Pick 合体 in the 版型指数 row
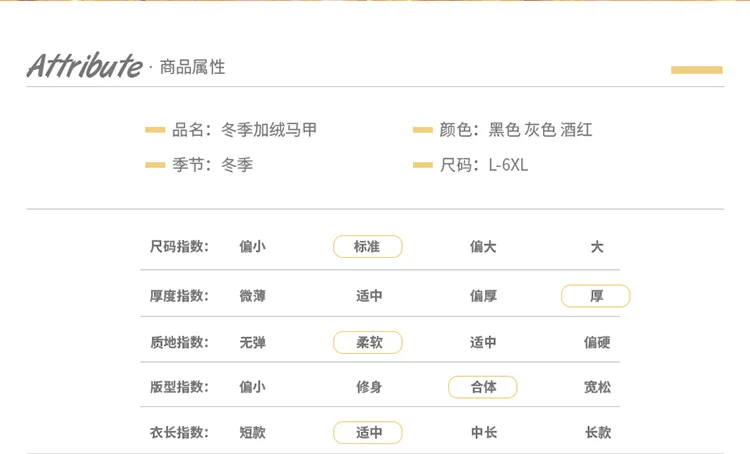This screenshot has height=454, width=750. [x=483, y=387]
